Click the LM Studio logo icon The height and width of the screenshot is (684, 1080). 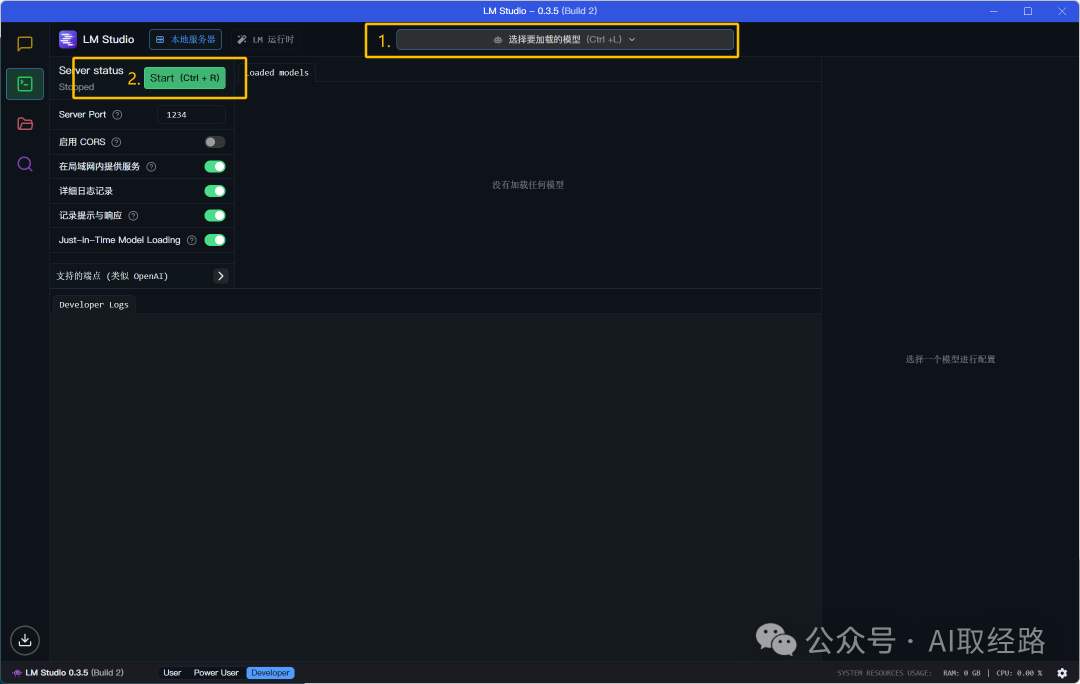[68, 39]
